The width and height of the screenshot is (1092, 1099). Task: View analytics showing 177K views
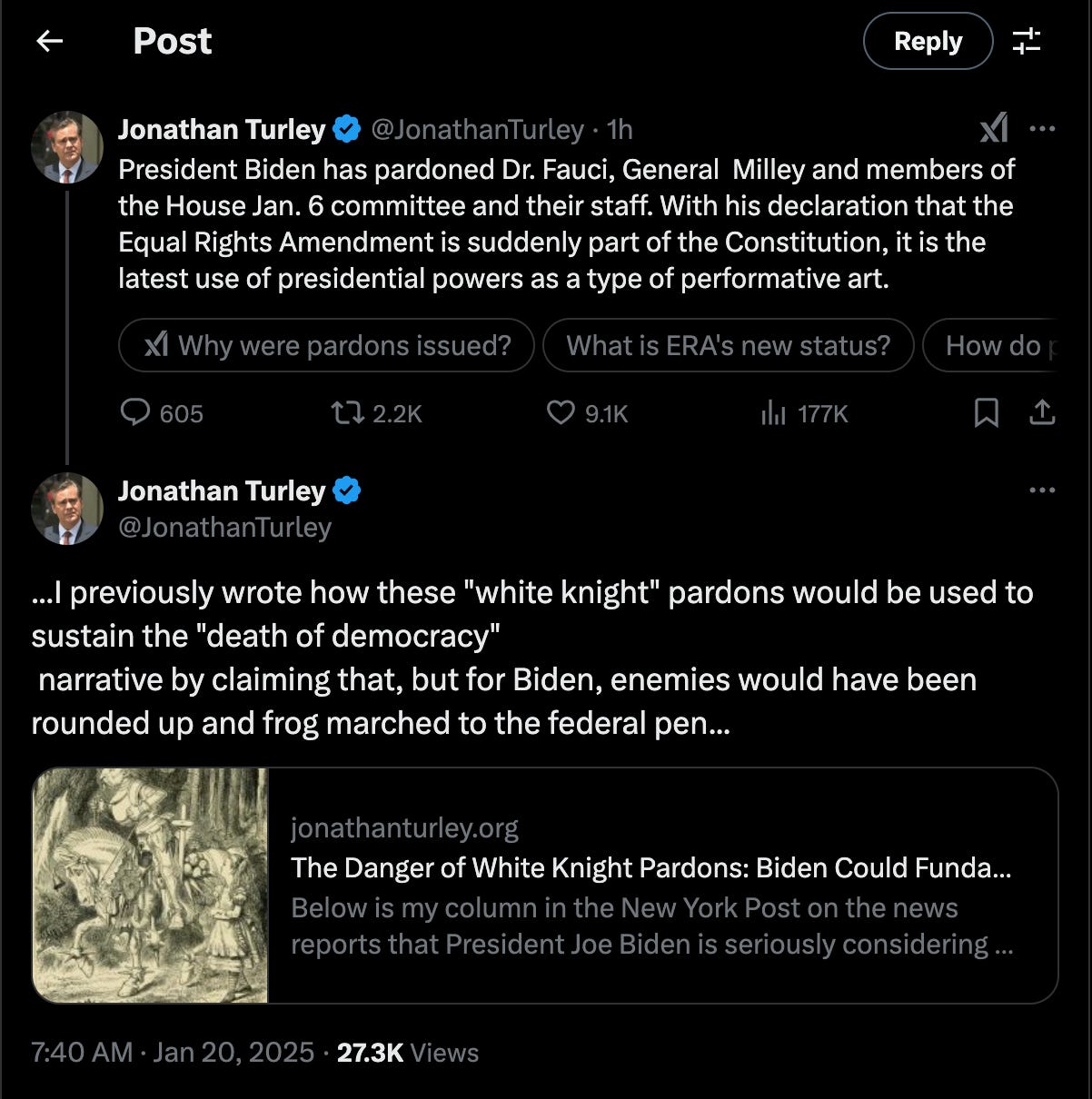[804, 414]
